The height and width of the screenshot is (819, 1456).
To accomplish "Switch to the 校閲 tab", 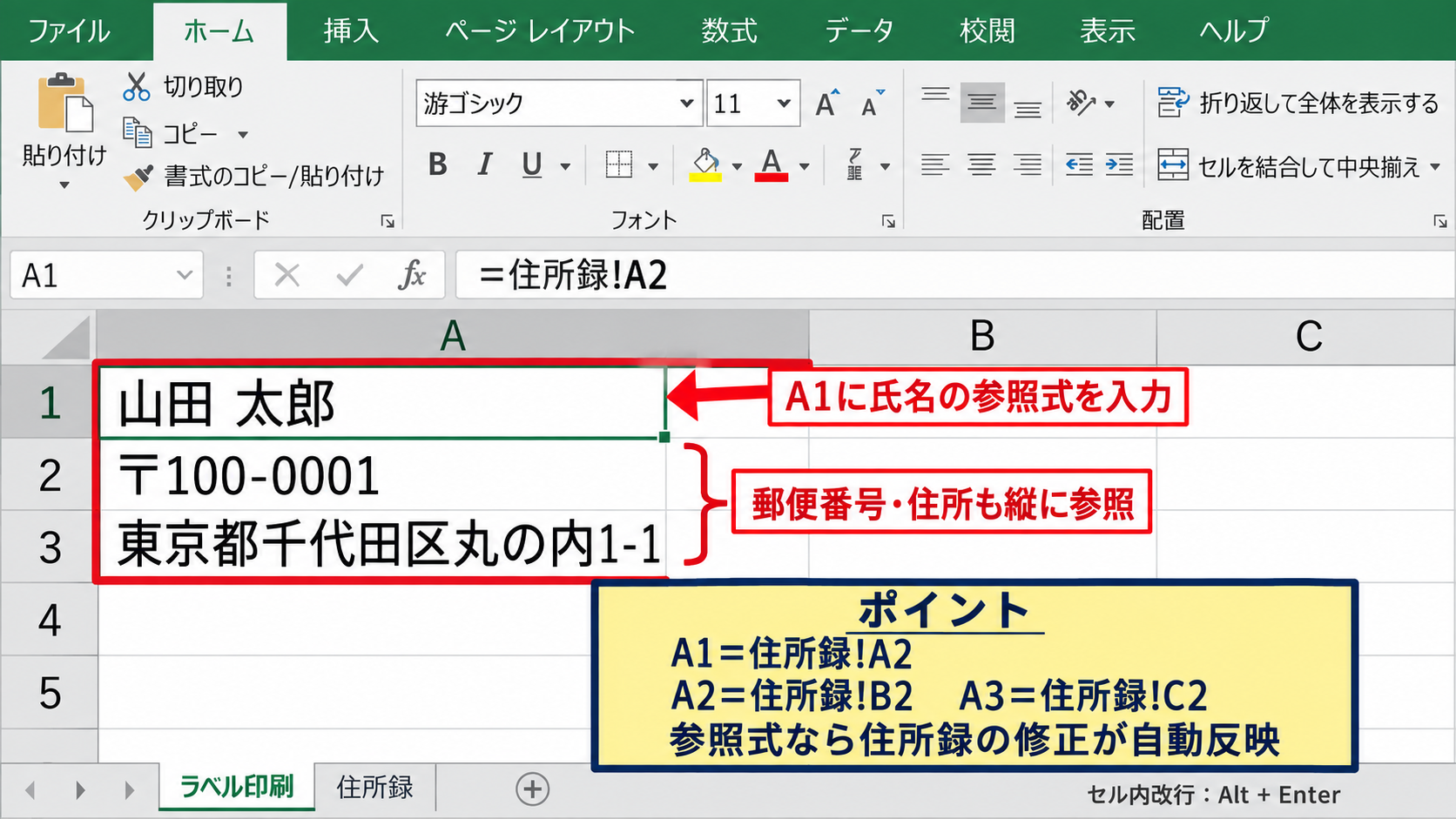I will (x=987, y=31).
